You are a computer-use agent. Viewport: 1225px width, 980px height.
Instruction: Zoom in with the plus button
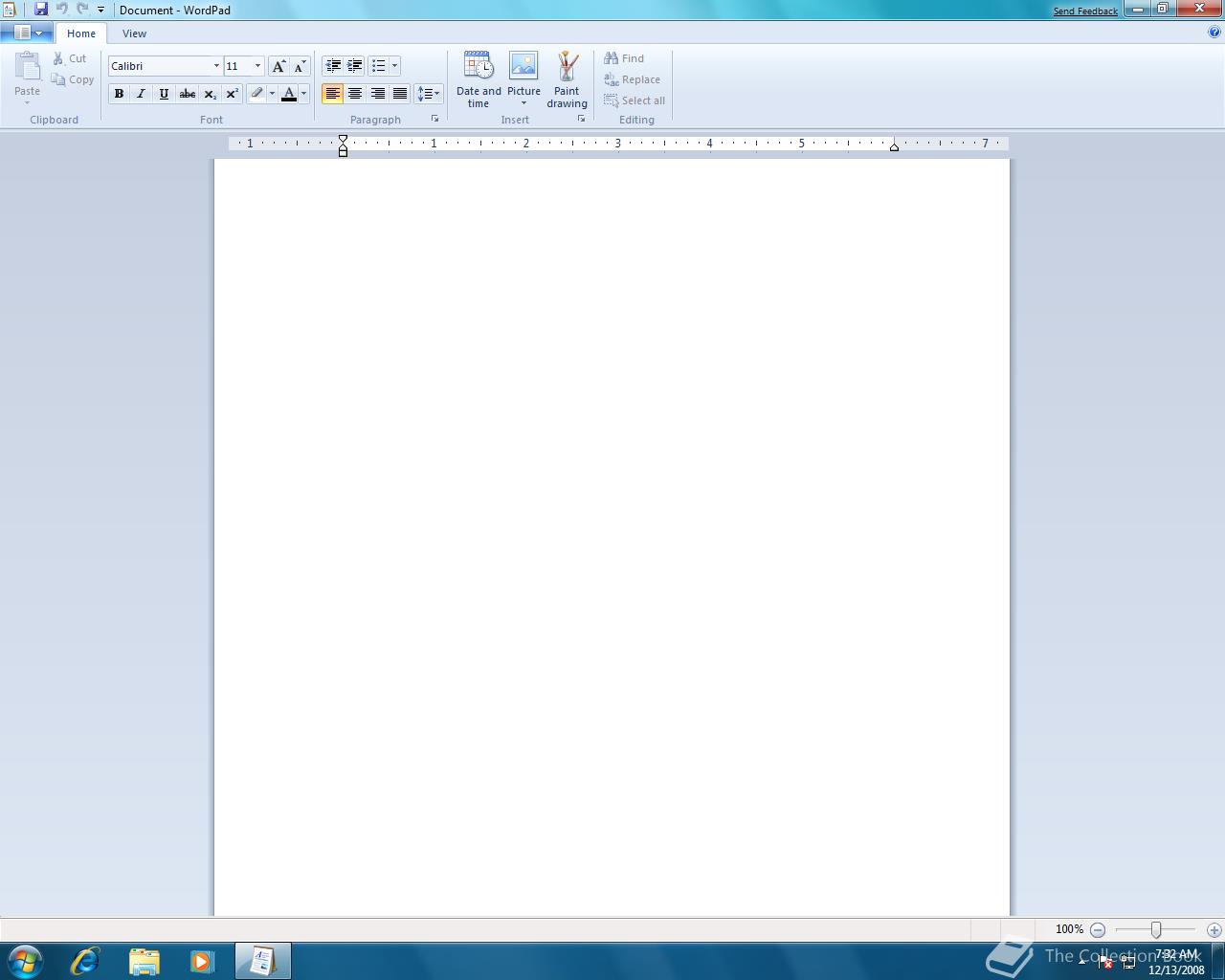1214,929
